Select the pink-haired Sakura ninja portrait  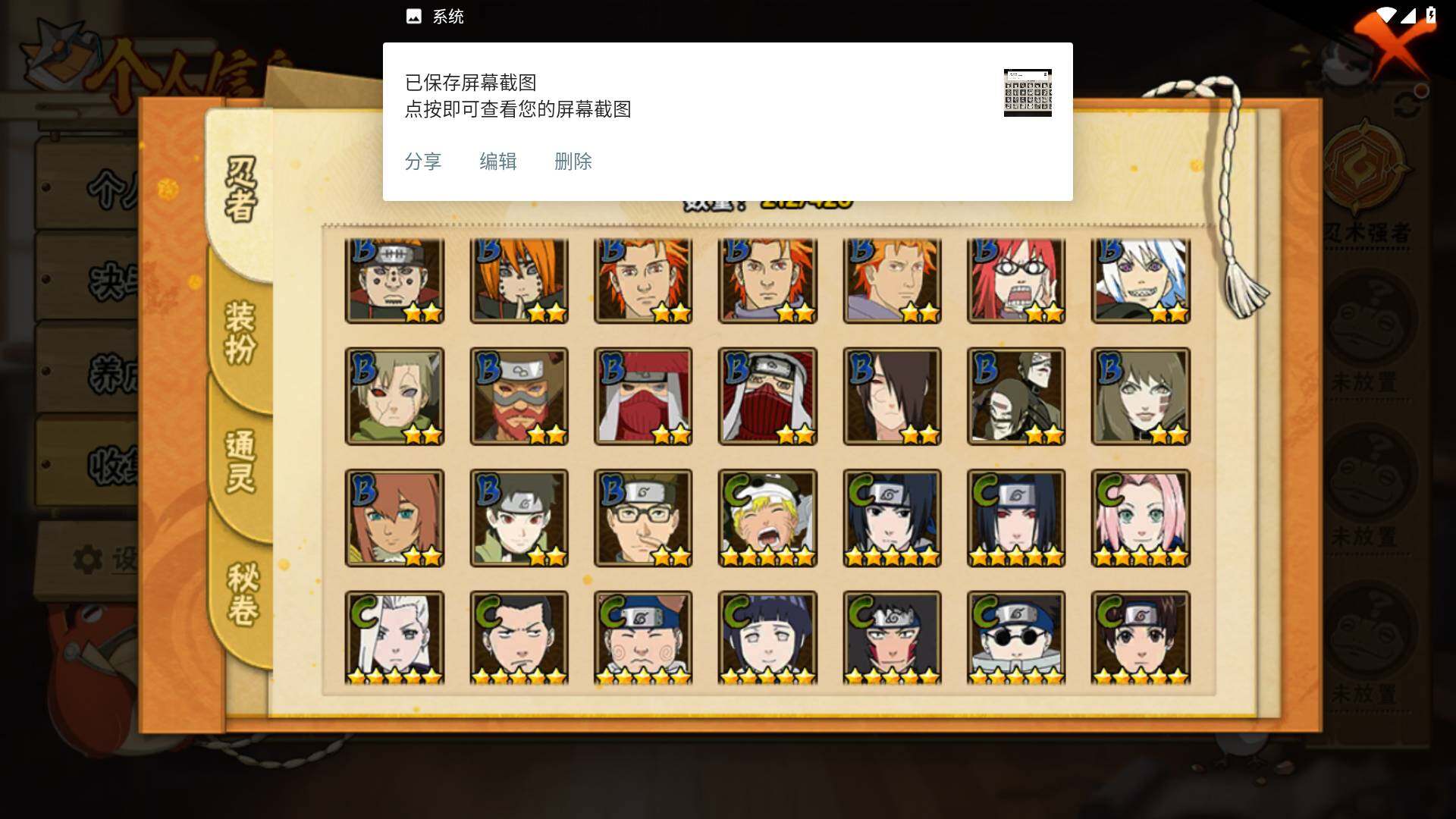click(1141, 518)
